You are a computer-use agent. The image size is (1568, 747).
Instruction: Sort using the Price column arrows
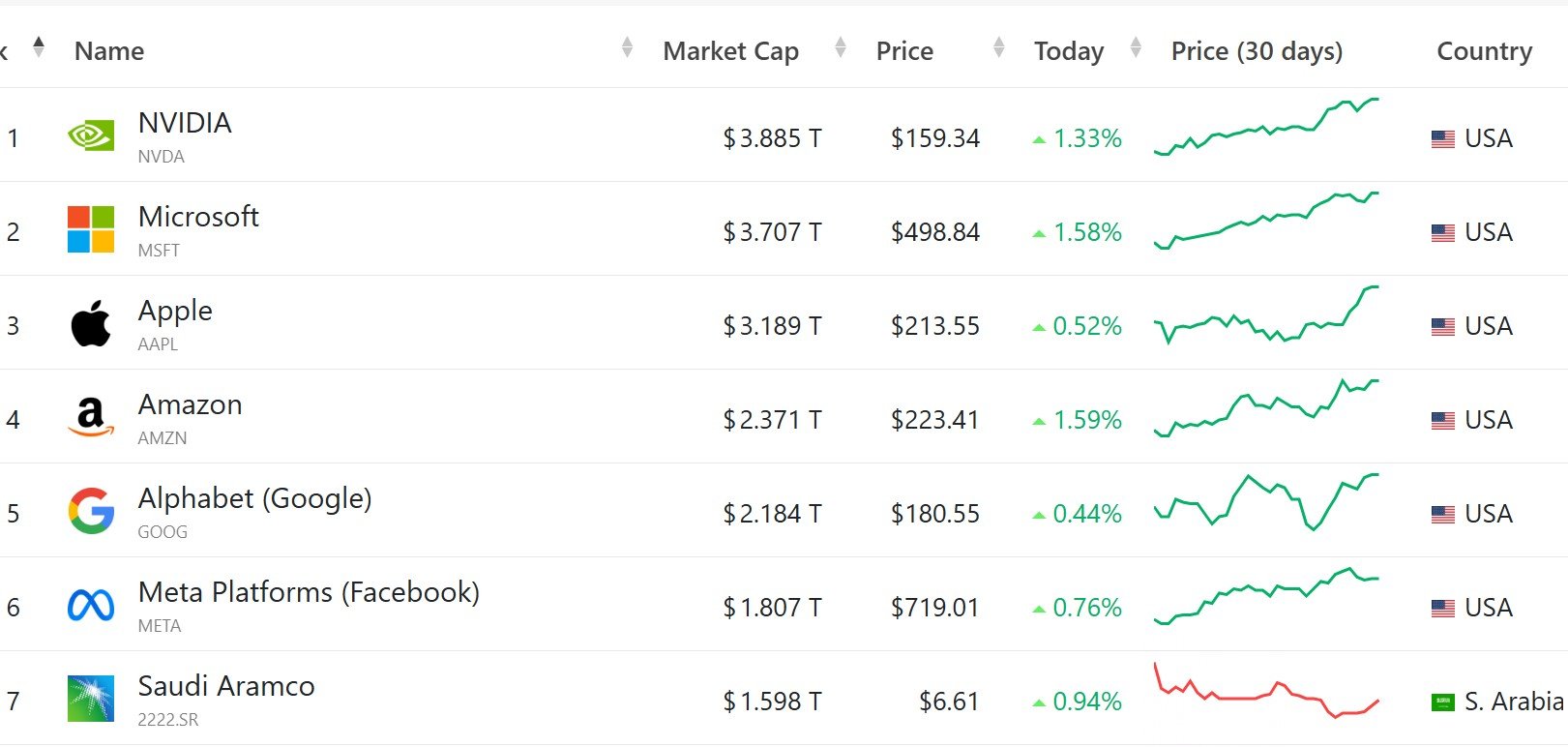999,46
